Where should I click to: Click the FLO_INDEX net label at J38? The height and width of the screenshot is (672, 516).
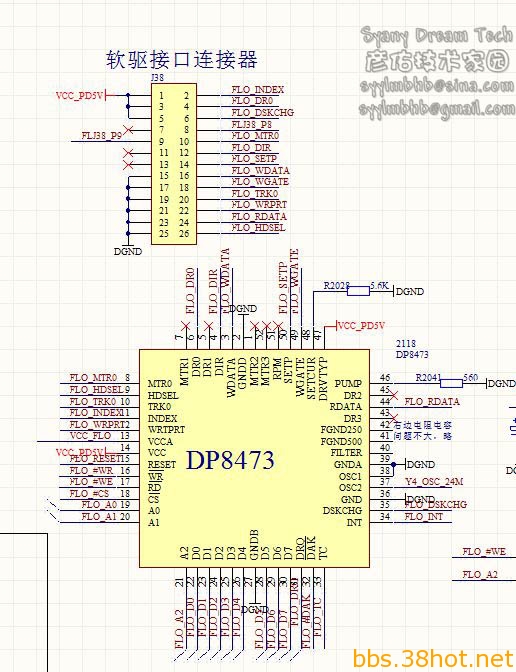258,90
